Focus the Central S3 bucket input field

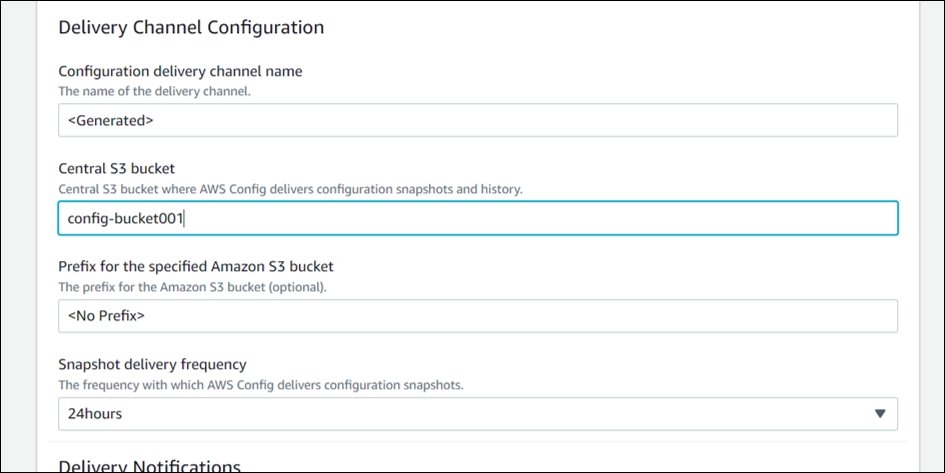(x=477, y=218)
